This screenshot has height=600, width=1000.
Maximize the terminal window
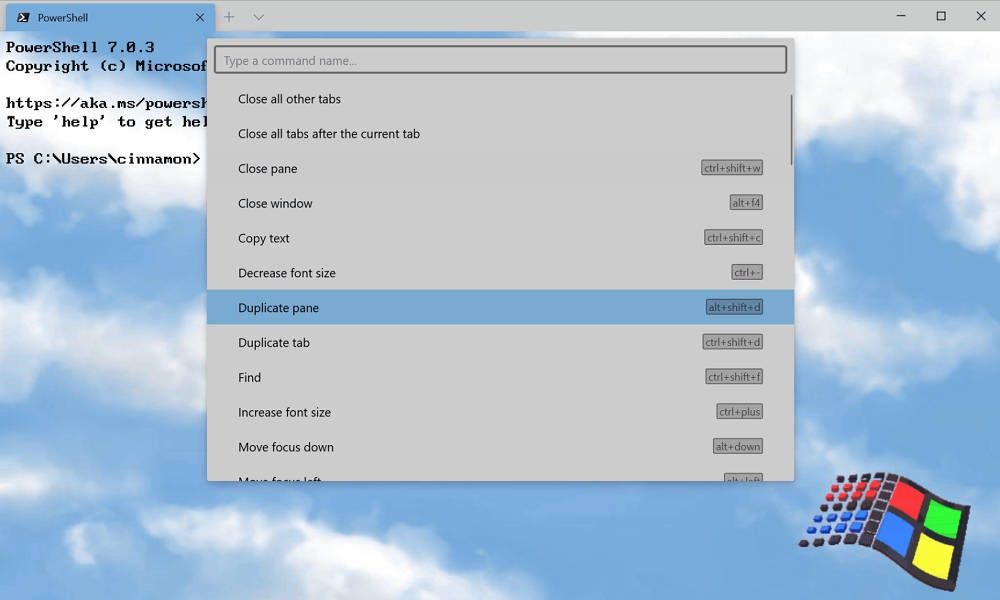point(941,16)
